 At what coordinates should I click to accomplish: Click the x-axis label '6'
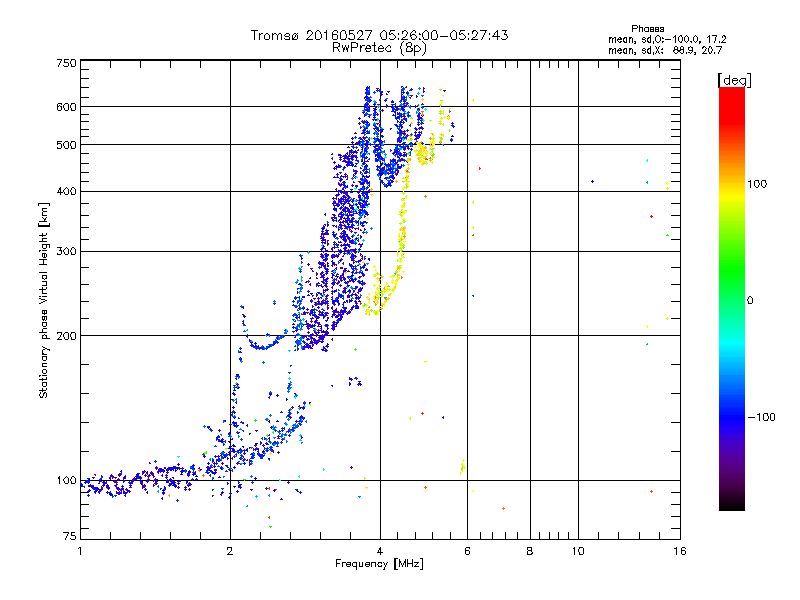point(467,551)
